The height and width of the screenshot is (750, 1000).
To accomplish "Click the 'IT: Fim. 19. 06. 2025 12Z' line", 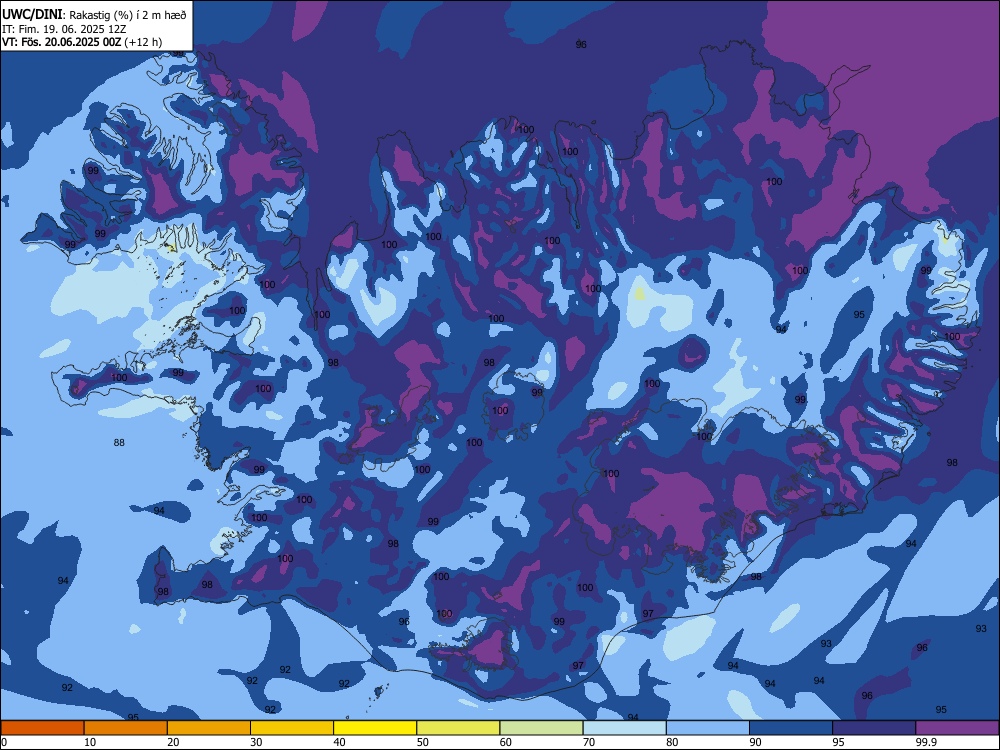I will [x=62, y=29].
